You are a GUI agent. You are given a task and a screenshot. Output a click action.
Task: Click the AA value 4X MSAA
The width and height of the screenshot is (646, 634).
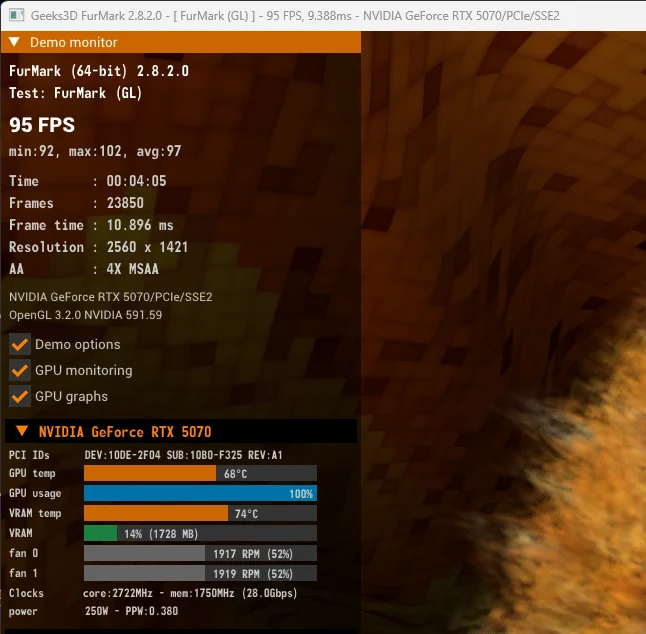click(132, 269)
